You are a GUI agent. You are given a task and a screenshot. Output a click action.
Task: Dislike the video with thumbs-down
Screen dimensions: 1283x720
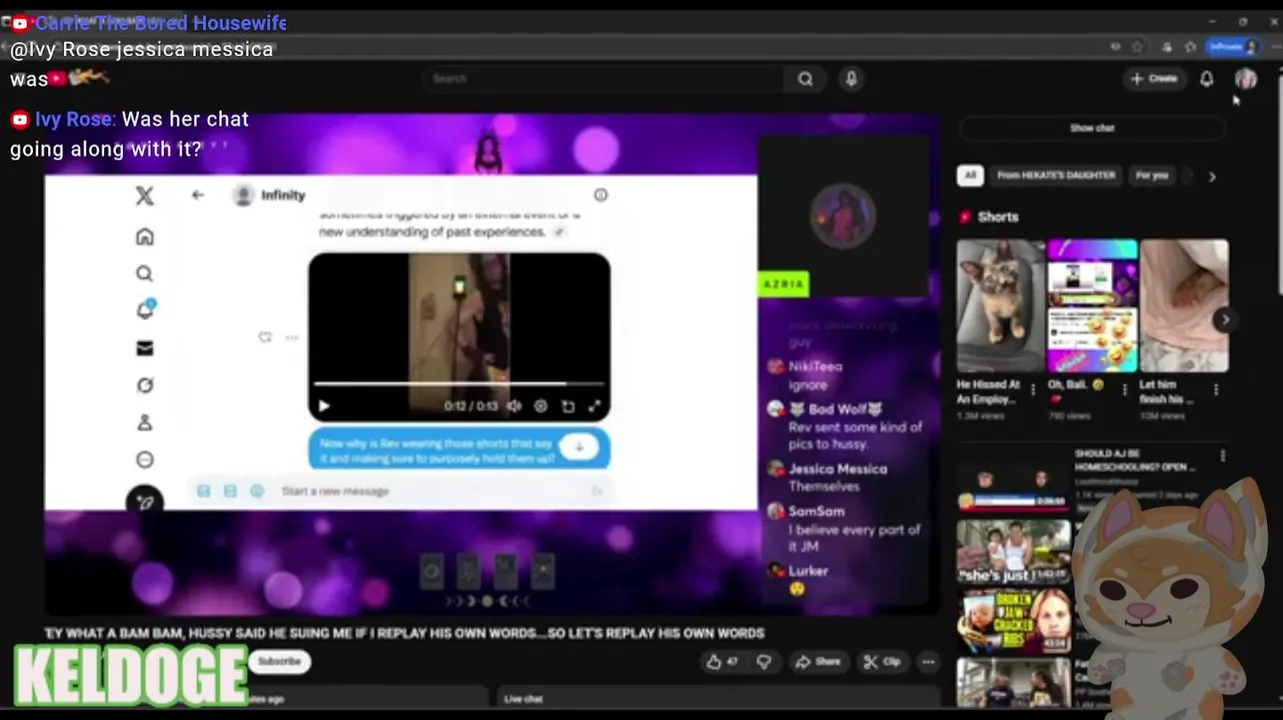764,662
